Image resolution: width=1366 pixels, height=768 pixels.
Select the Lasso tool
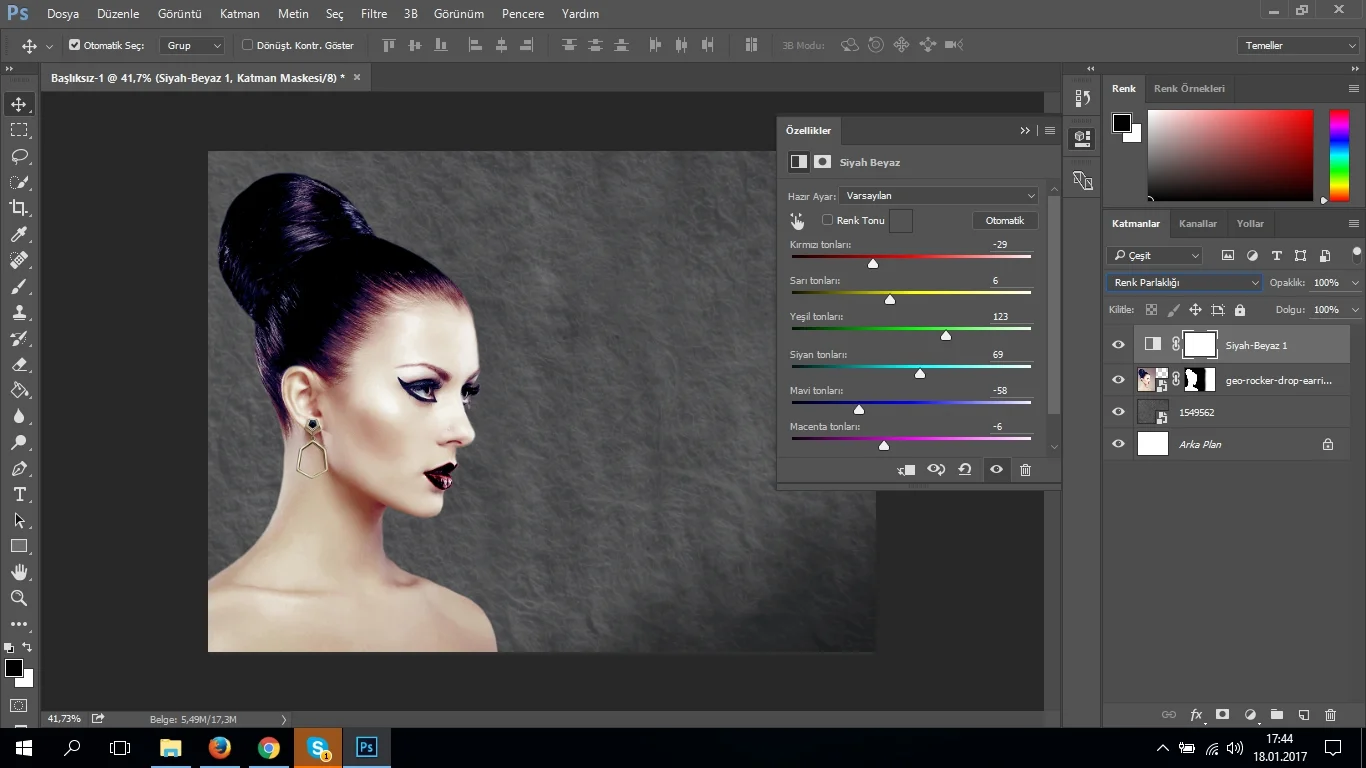click(x=19, y=156)
